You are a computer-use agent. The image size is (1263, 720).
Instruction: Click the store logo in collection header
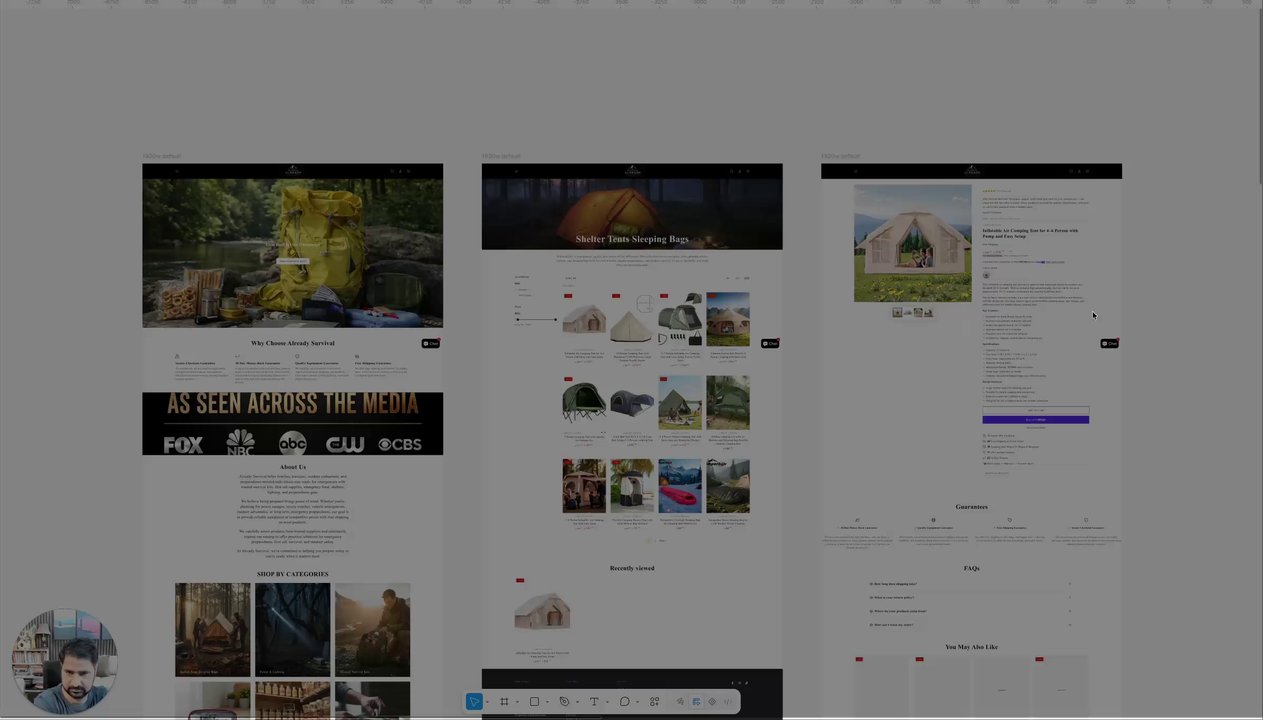(x=632, y=171)
